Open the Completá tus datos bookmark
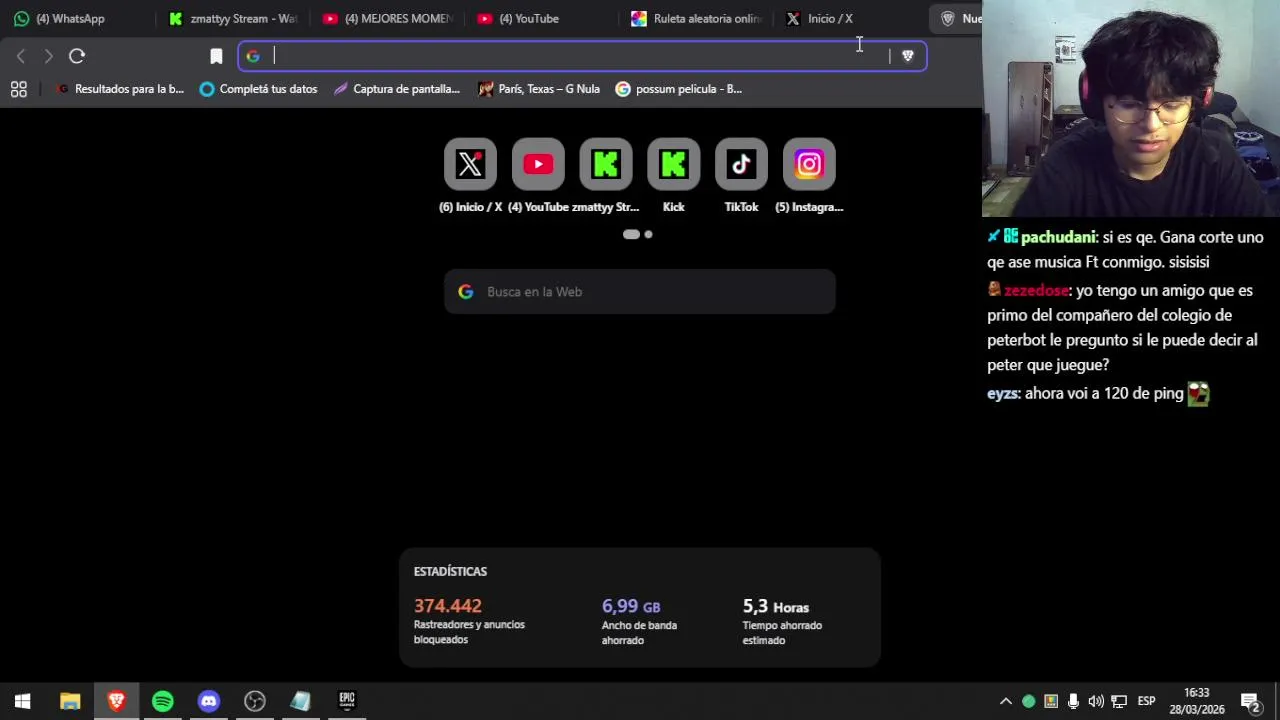 click(258, 89)
